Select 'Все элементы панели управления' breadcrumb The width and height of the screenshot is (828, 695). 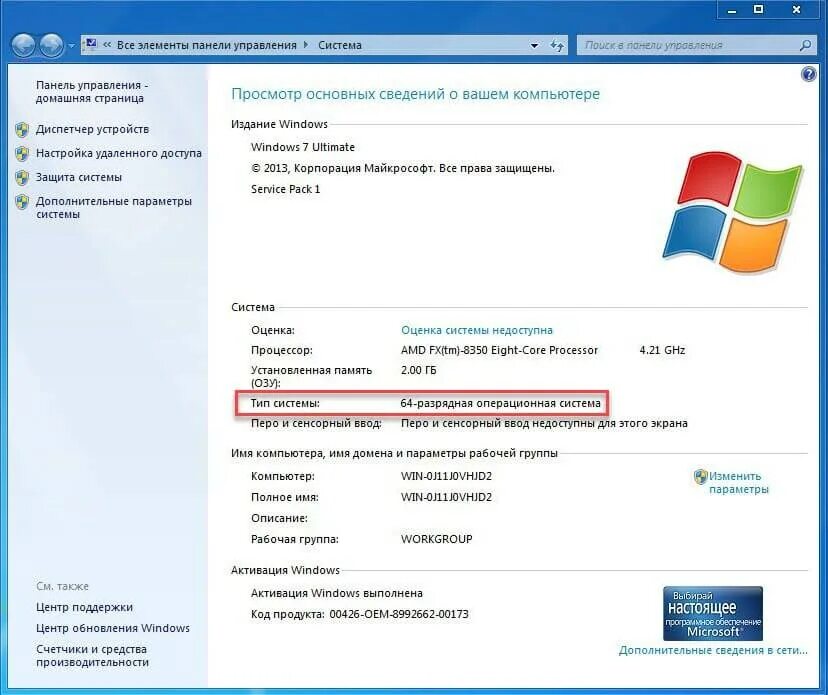(x=206, y=45)
